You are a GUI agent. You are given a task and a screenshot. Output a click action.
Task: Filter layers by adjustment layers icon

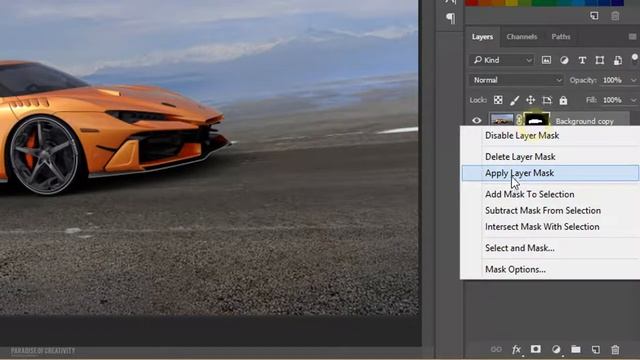point(564,60)
